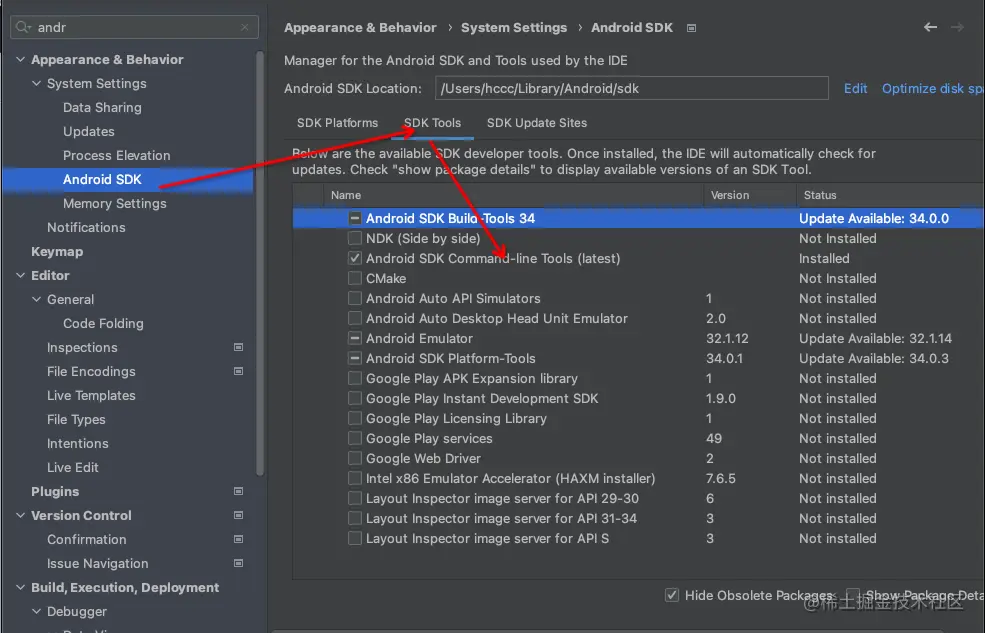Collapse the Debugger tree node

(x=36, y=611)
